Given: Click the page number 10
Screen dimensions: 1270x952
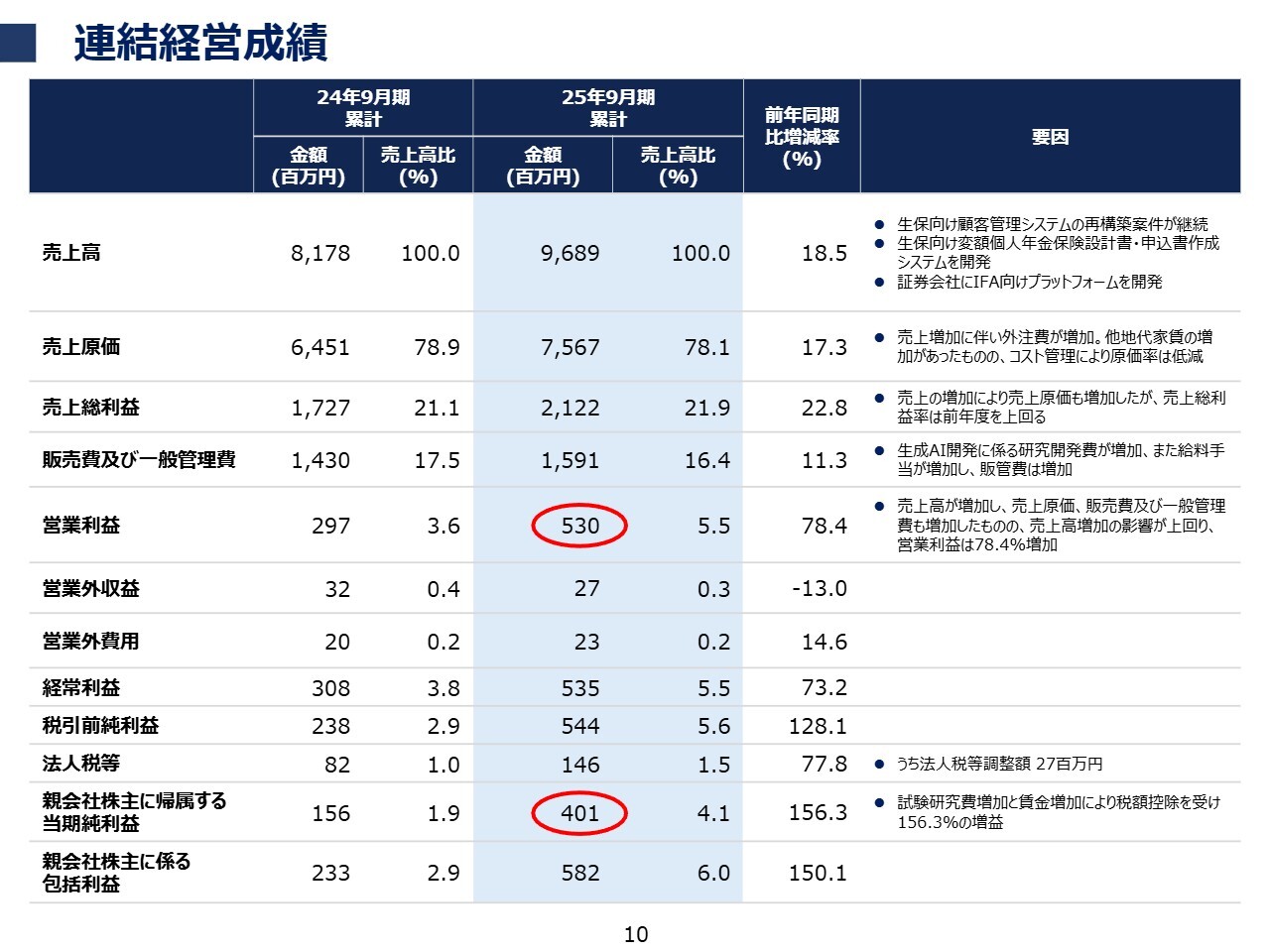Looking at the screenshot, I should pyautogui.click(x=636, y=934).
